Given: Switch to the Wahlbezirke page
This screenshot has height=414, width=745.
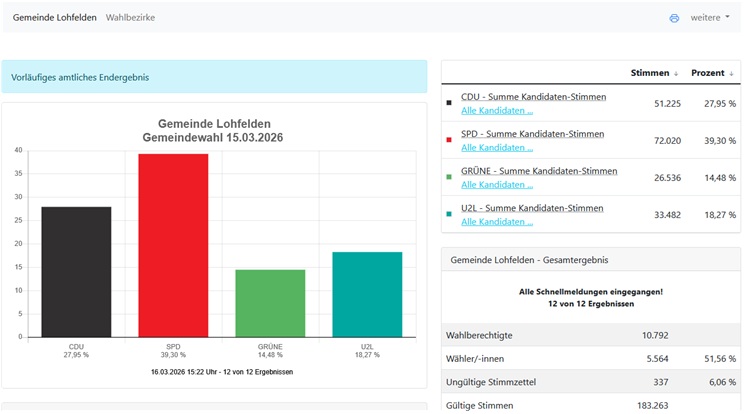Looking at the screenshot, I should [x=130, y=18].
